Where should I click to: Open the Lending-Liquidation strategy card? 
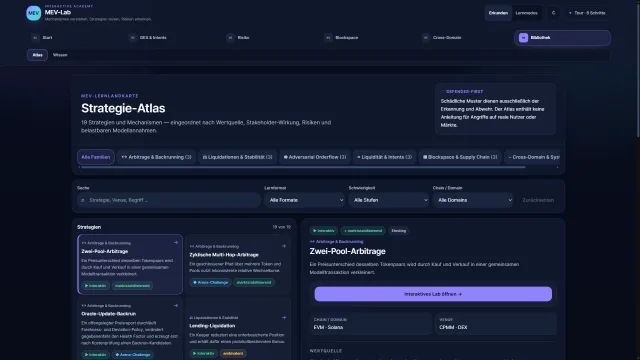[238, 329]
